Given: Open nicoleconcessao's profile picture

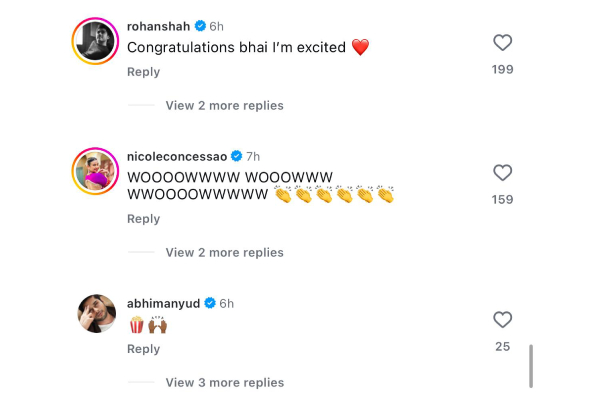Looking at the screenshot, I should click(96, 172).
